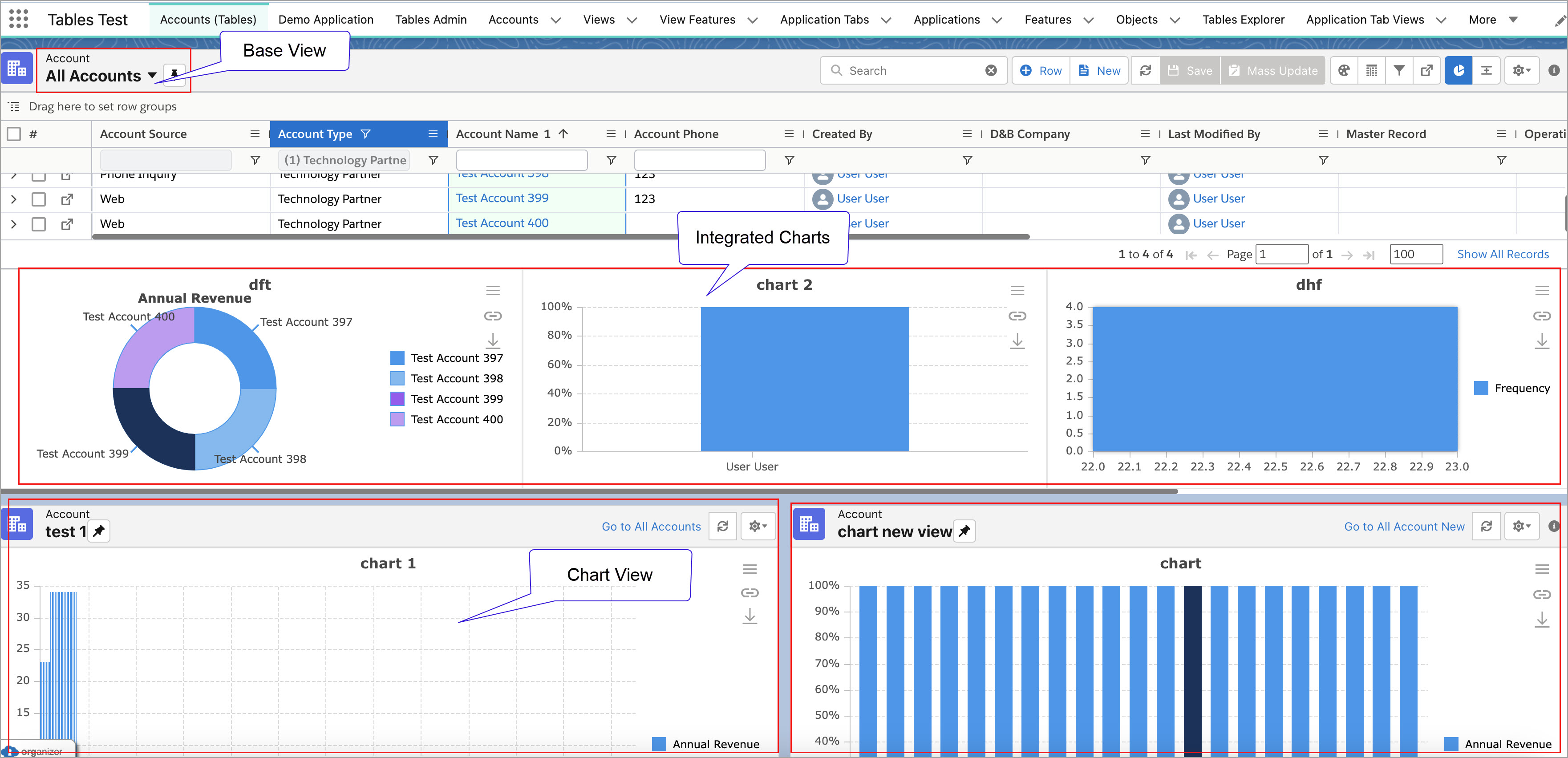1568x758 pixels.
Task: Select the Test Account 399 row checkbox
Action: coord(38,199)
